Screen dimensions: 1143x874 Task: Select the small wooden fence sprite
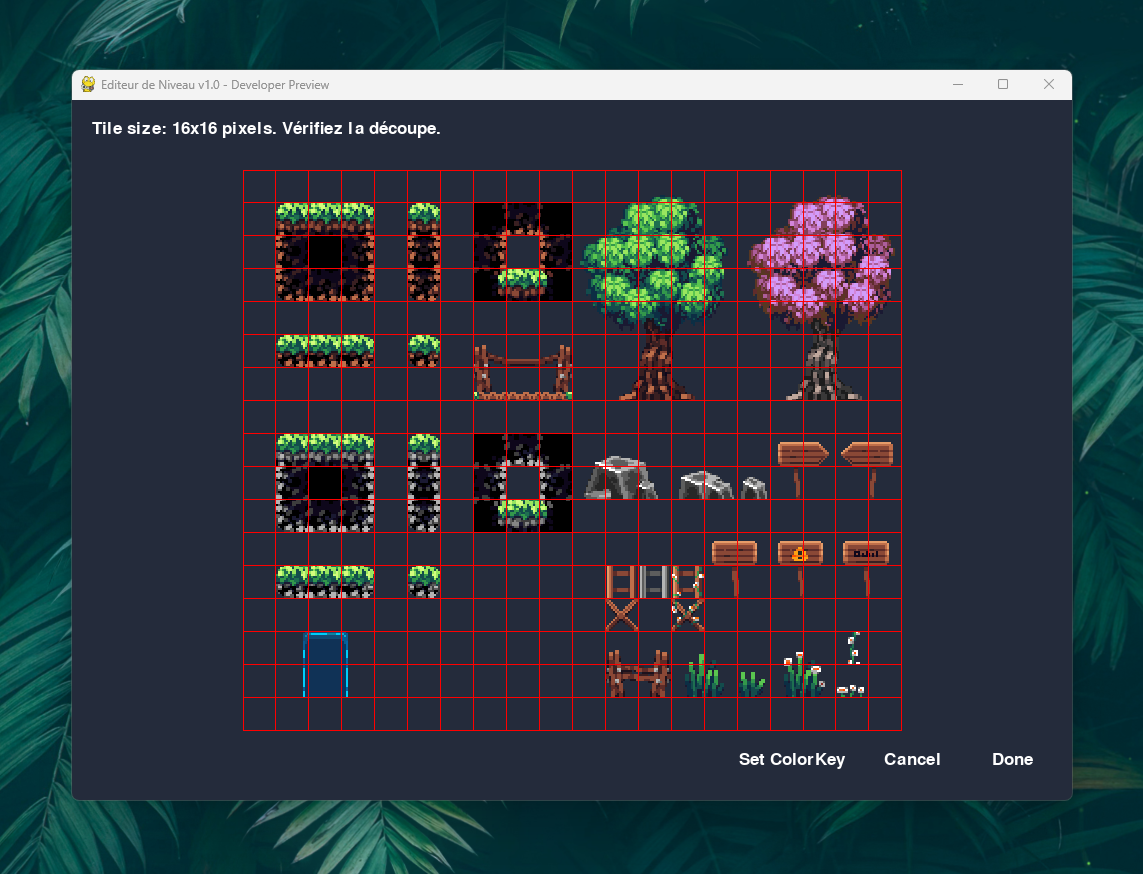[639, 674]
